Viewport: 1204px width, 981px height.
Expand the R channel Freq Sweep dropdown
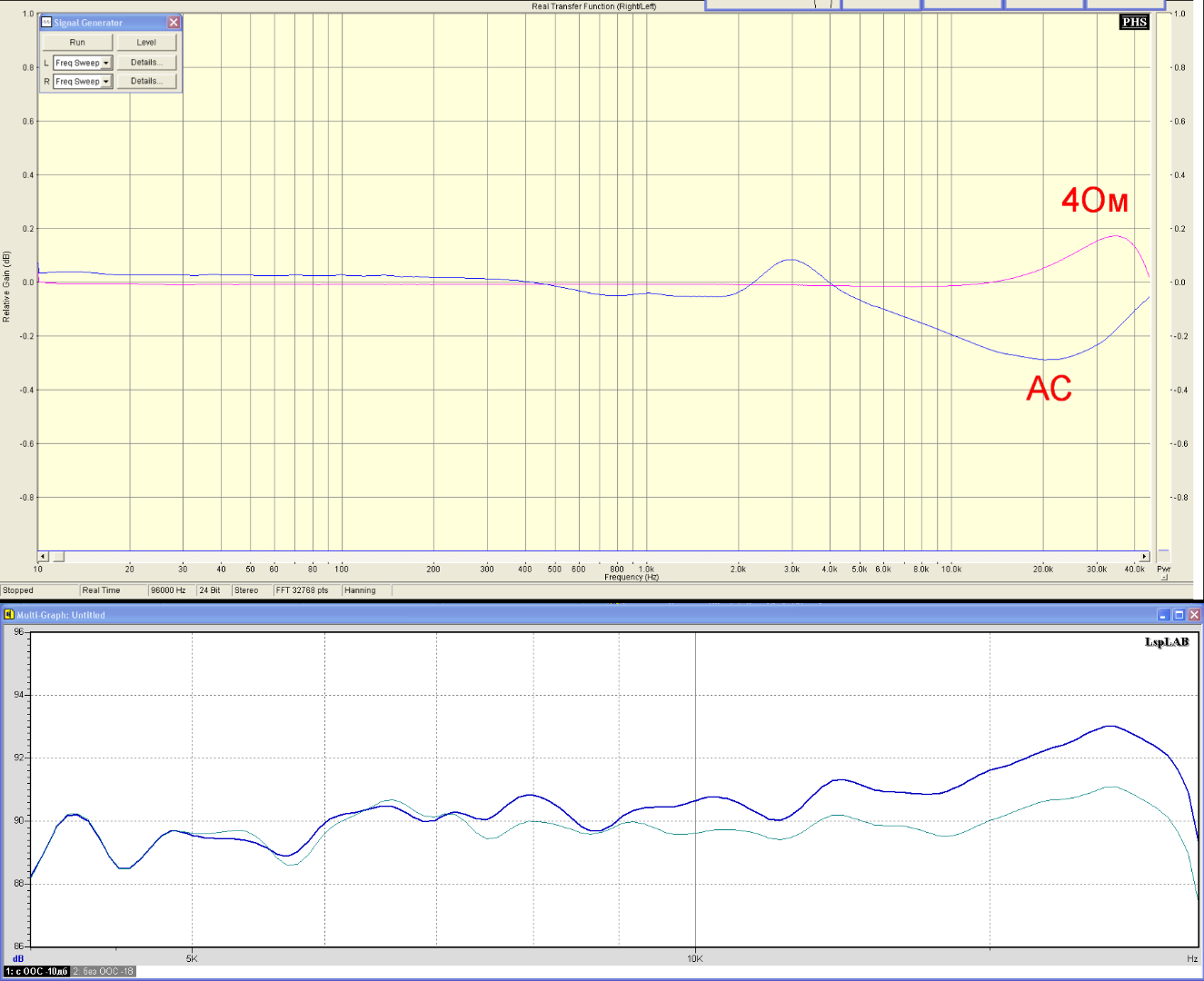point(105,82)
